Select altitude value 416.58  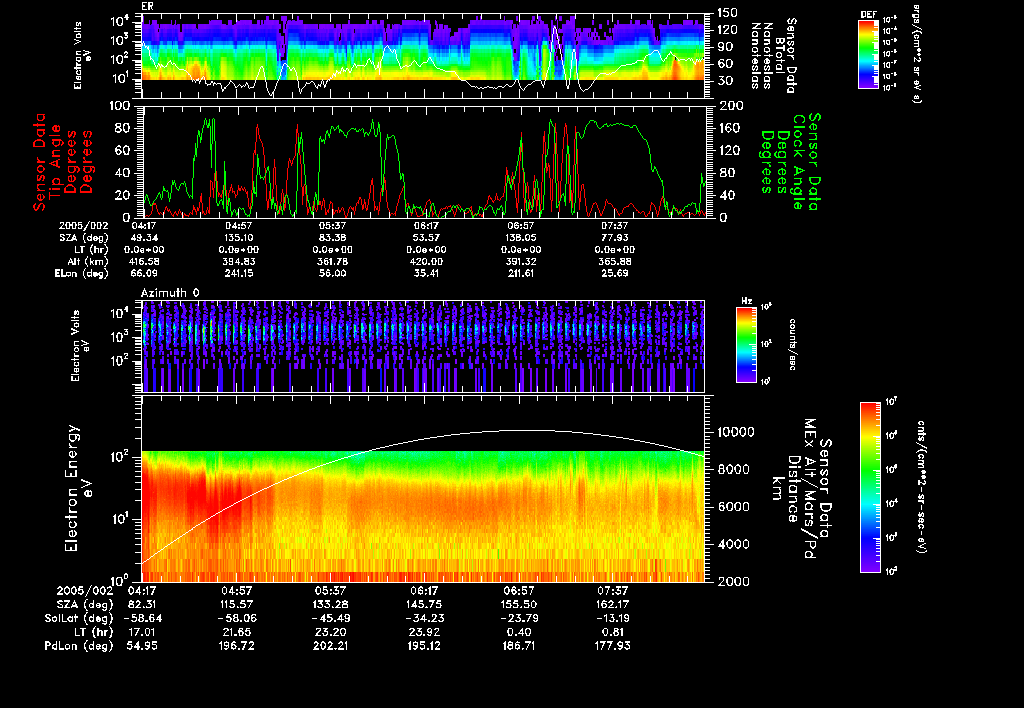point(145,261)
